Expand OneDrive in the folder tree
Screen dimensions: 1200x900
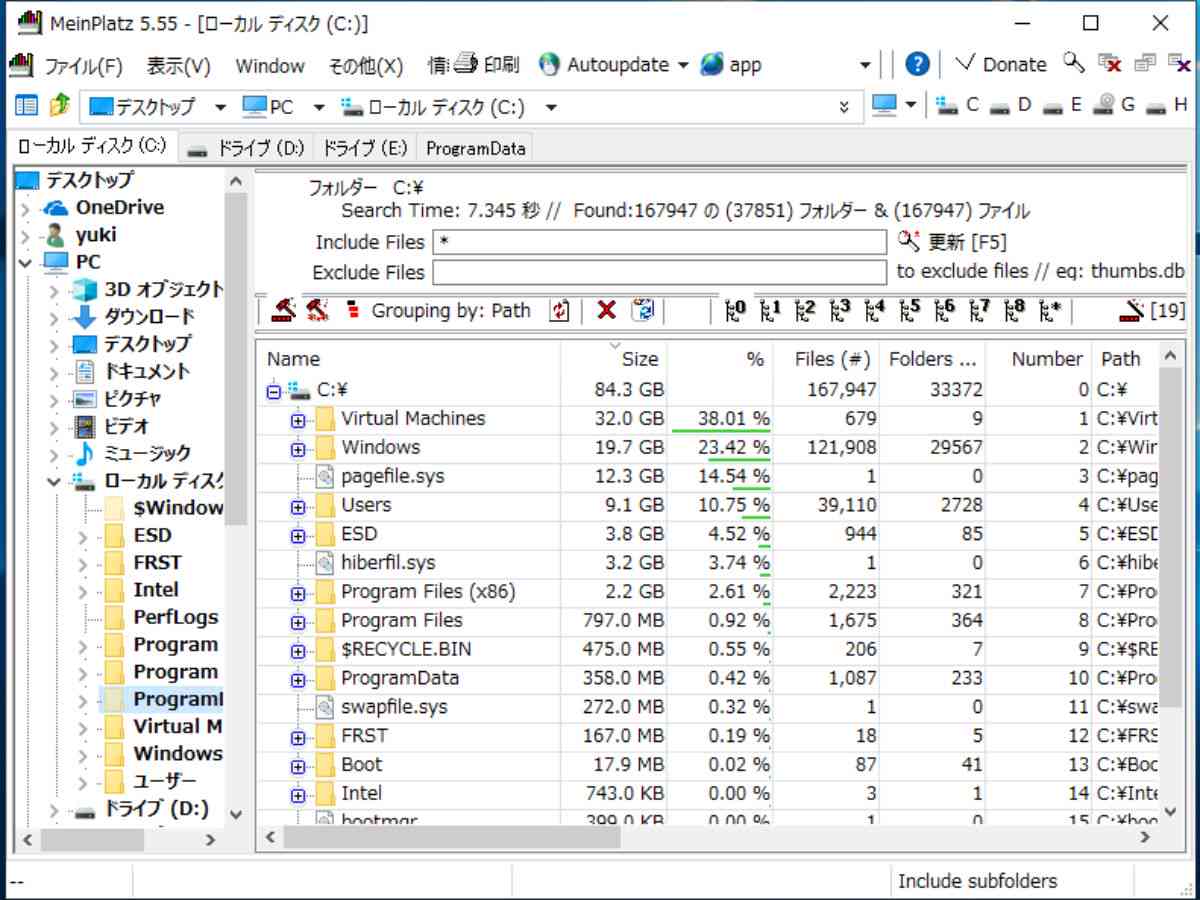[26, 209]
